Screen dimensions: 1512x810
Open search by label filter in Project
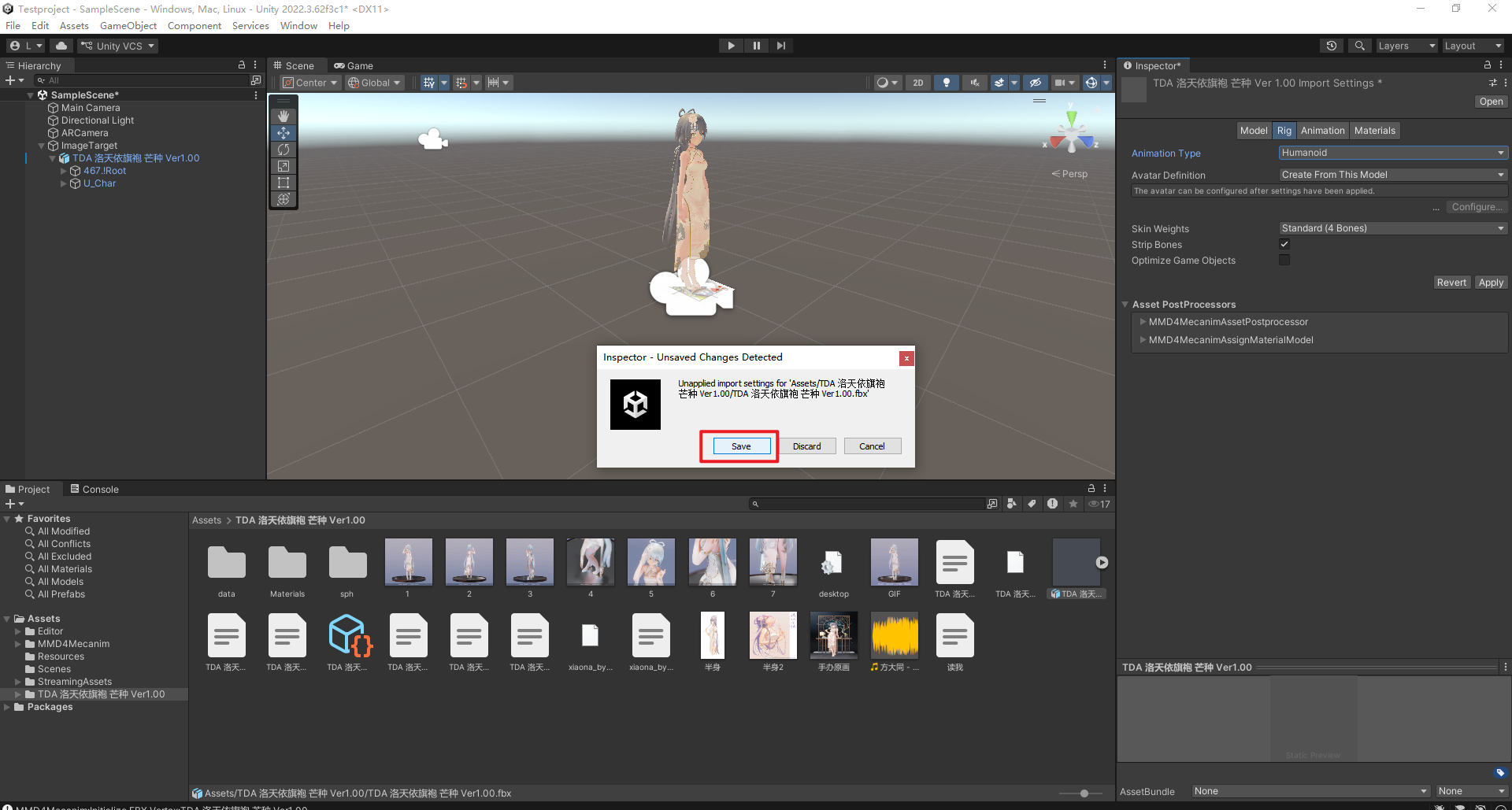[1032, 504]
